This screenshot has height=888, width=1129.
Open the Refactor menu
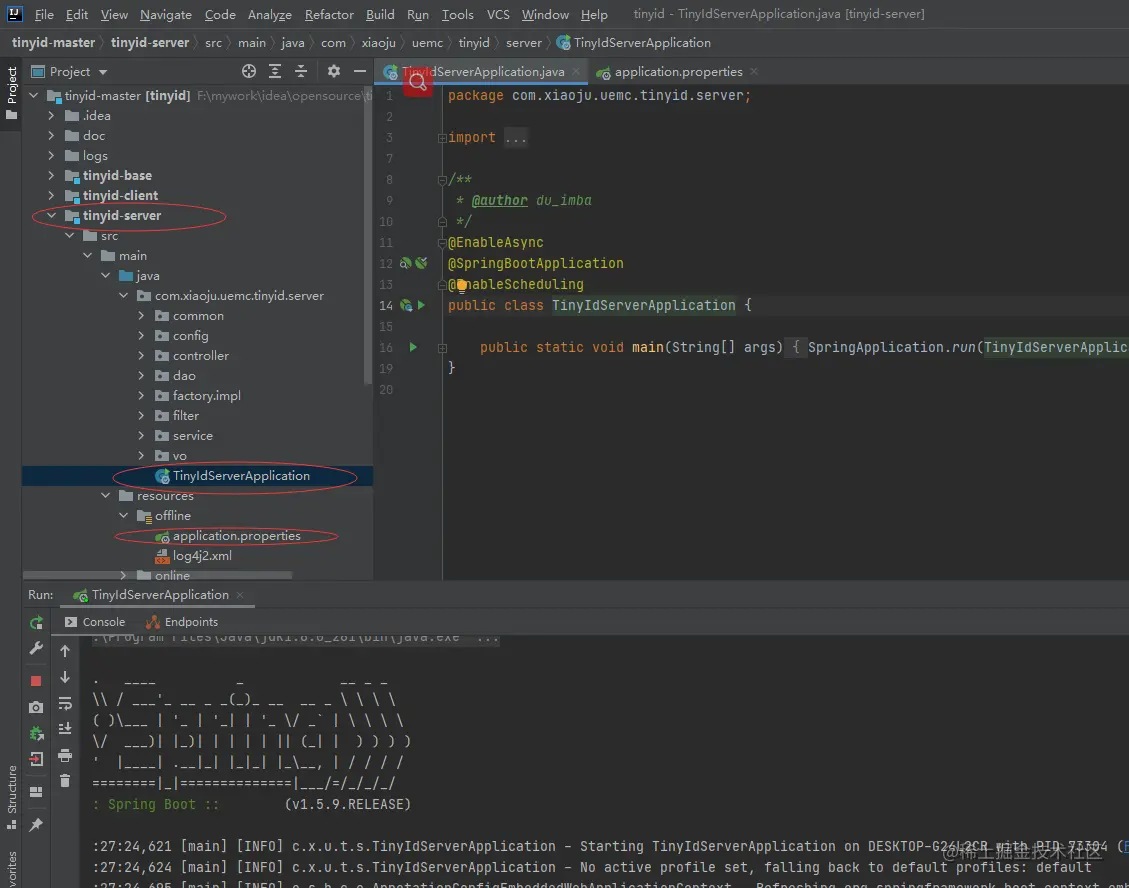coord(329,14)
